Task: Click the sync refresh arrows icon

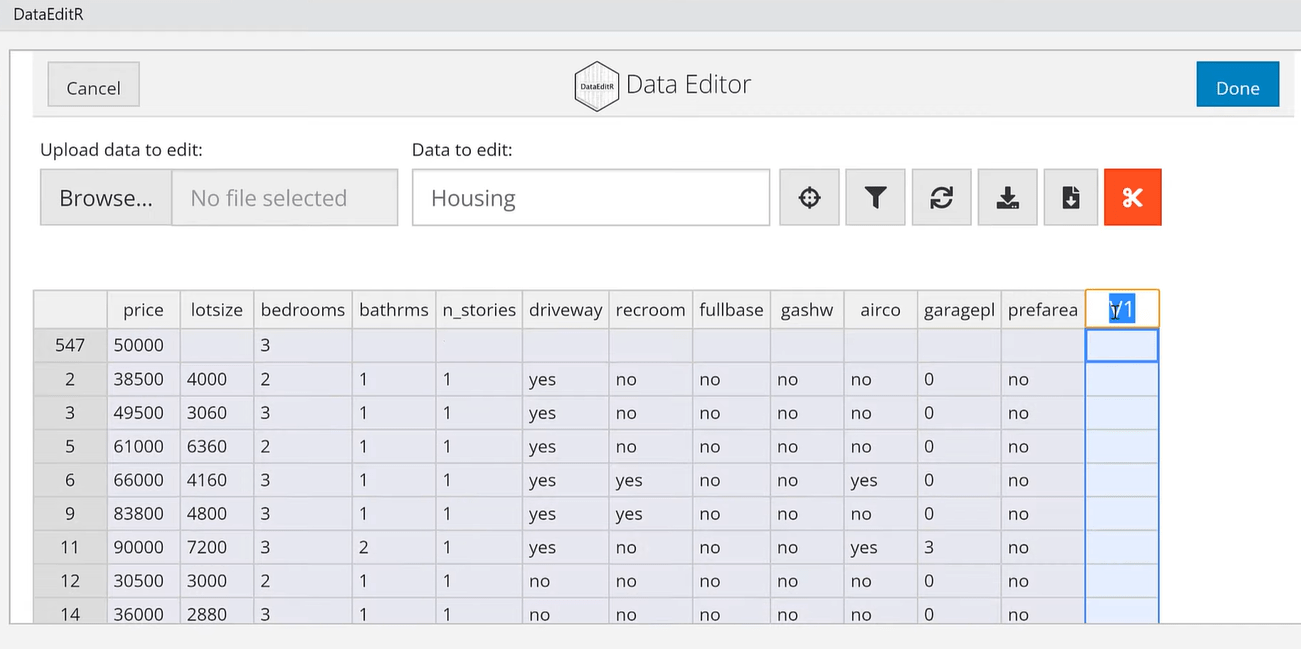Action: [941, 197]
